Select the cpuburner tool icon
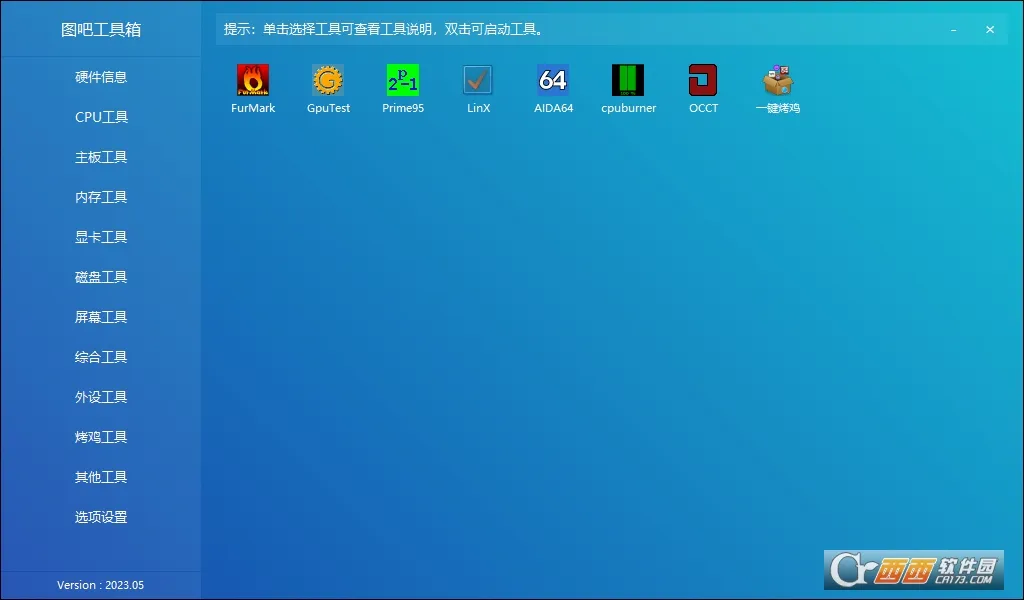Screen dimensions: 1024x600 click(628, 80)
